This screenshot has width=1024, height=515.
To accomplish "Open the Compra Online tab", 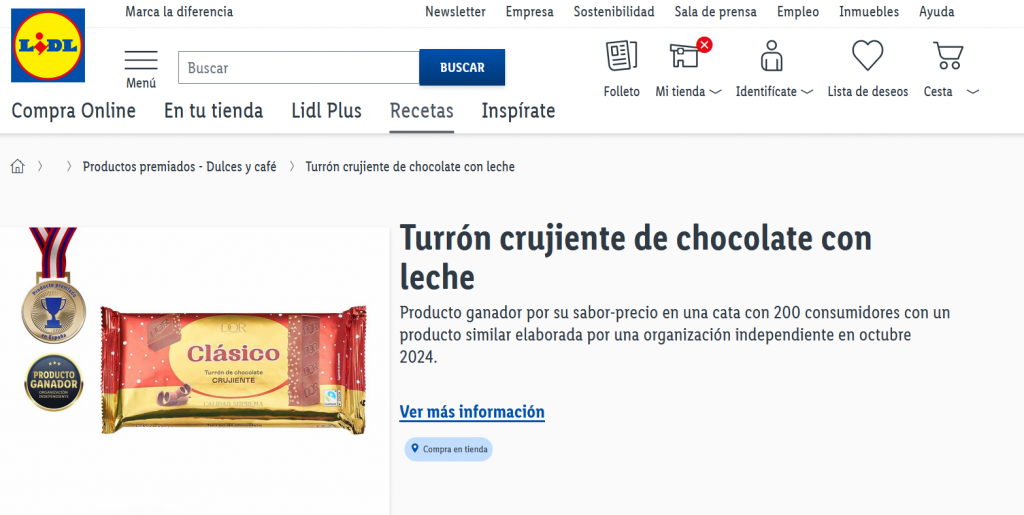I will [x=74, y=111].
